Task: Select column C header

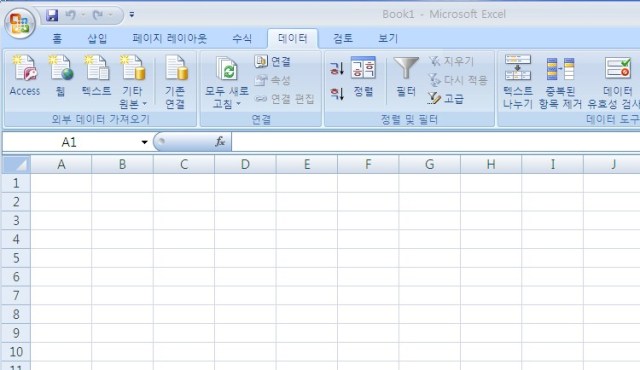Action: click(184, 164)
